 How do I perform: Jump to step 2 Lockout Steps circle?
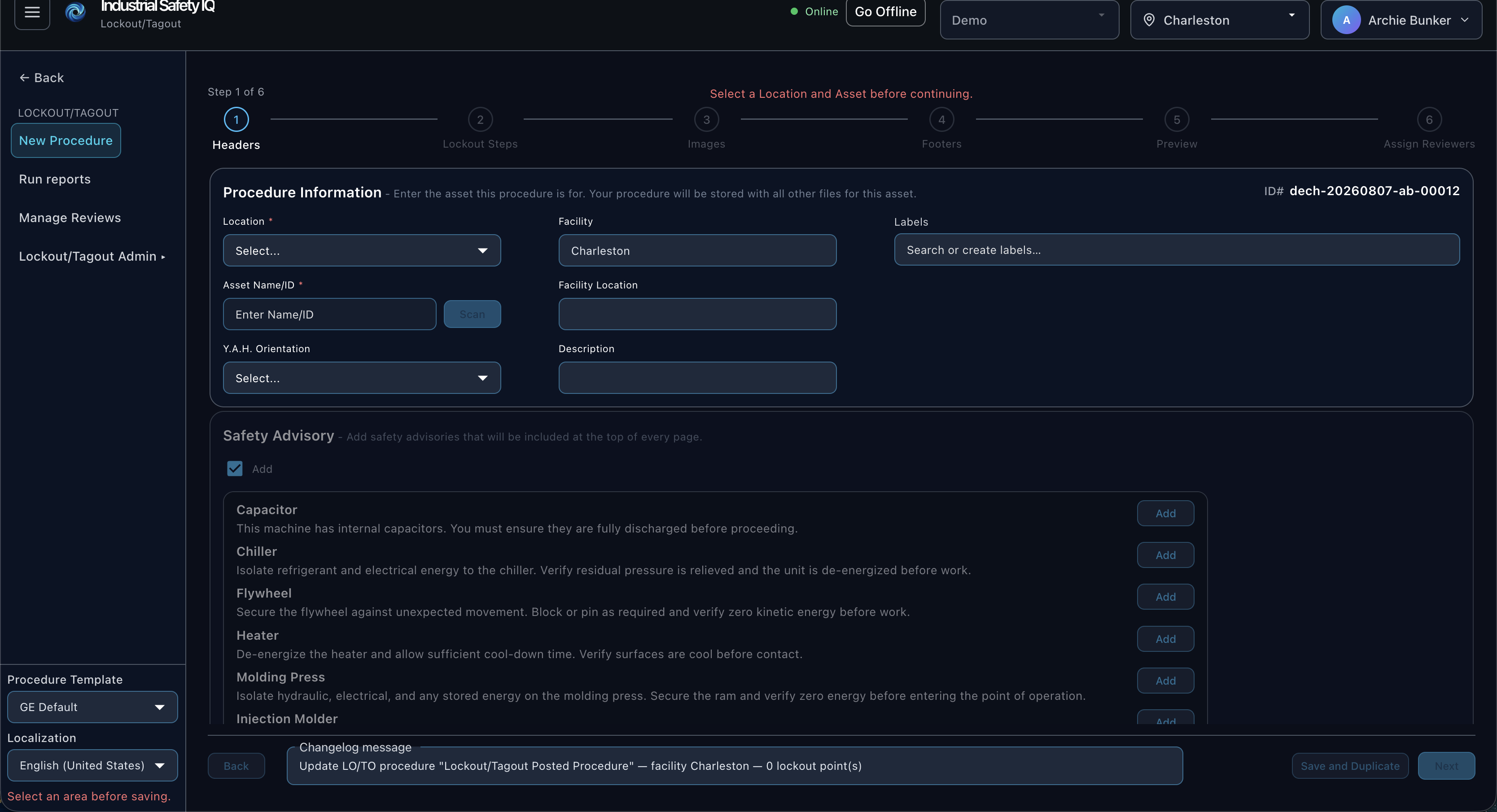pyautogui.click(x=480, y=120)
